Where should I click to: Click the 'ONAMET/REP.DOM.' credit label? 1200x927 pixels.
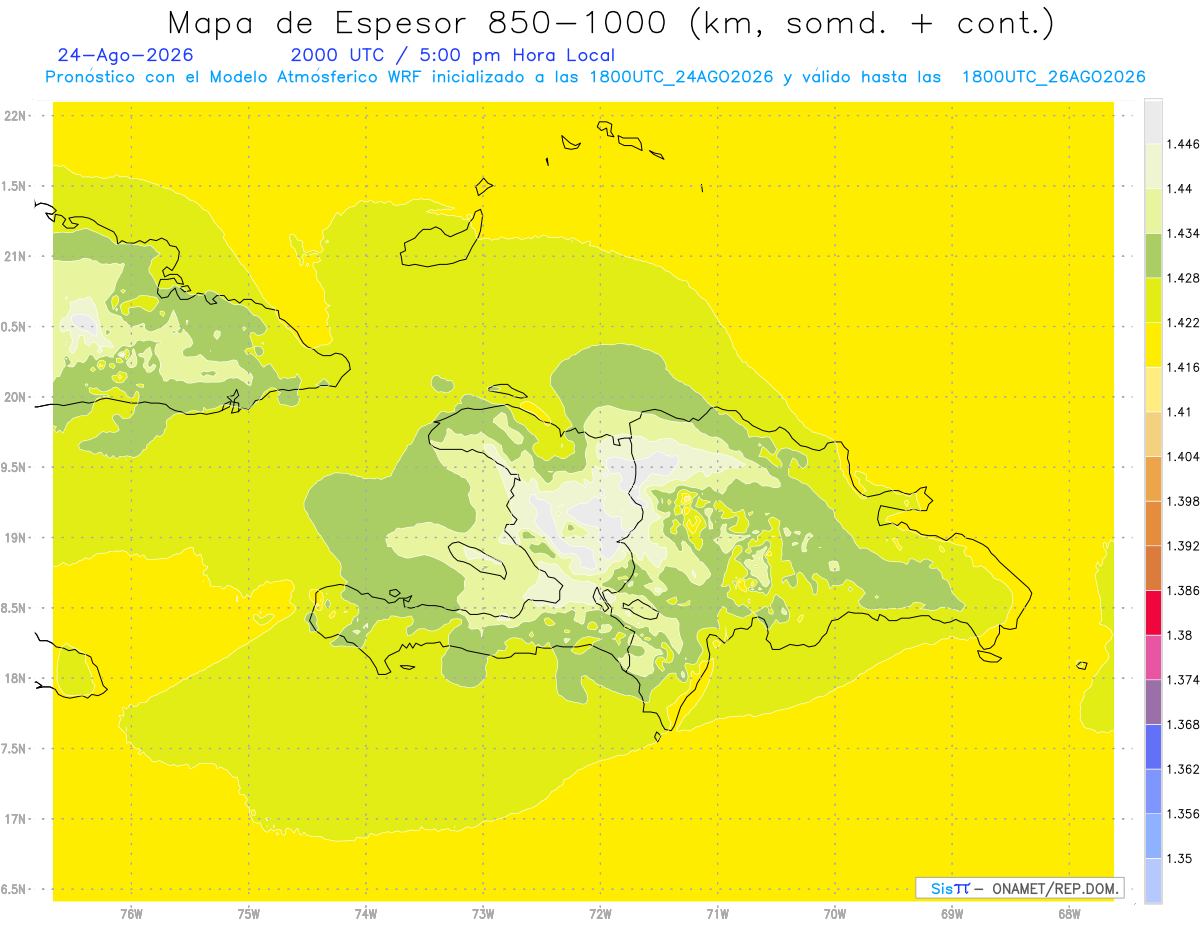(1056, 888)
